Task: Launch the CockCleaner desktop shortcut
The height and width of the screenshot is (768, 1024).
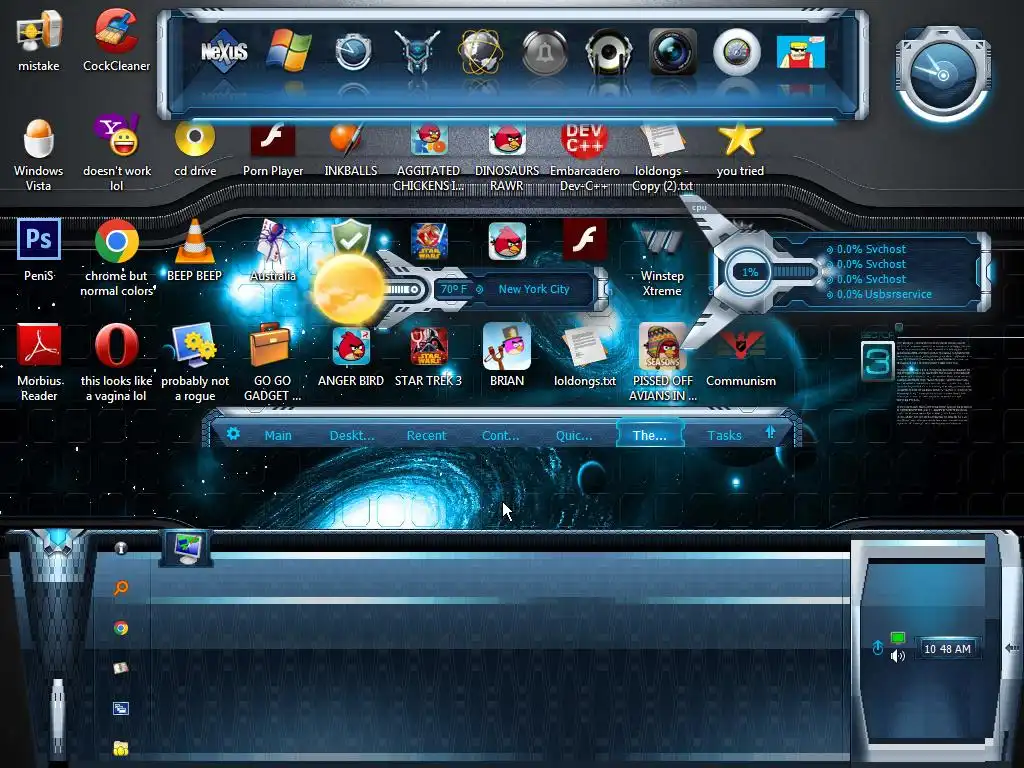Action: (116, 40)
